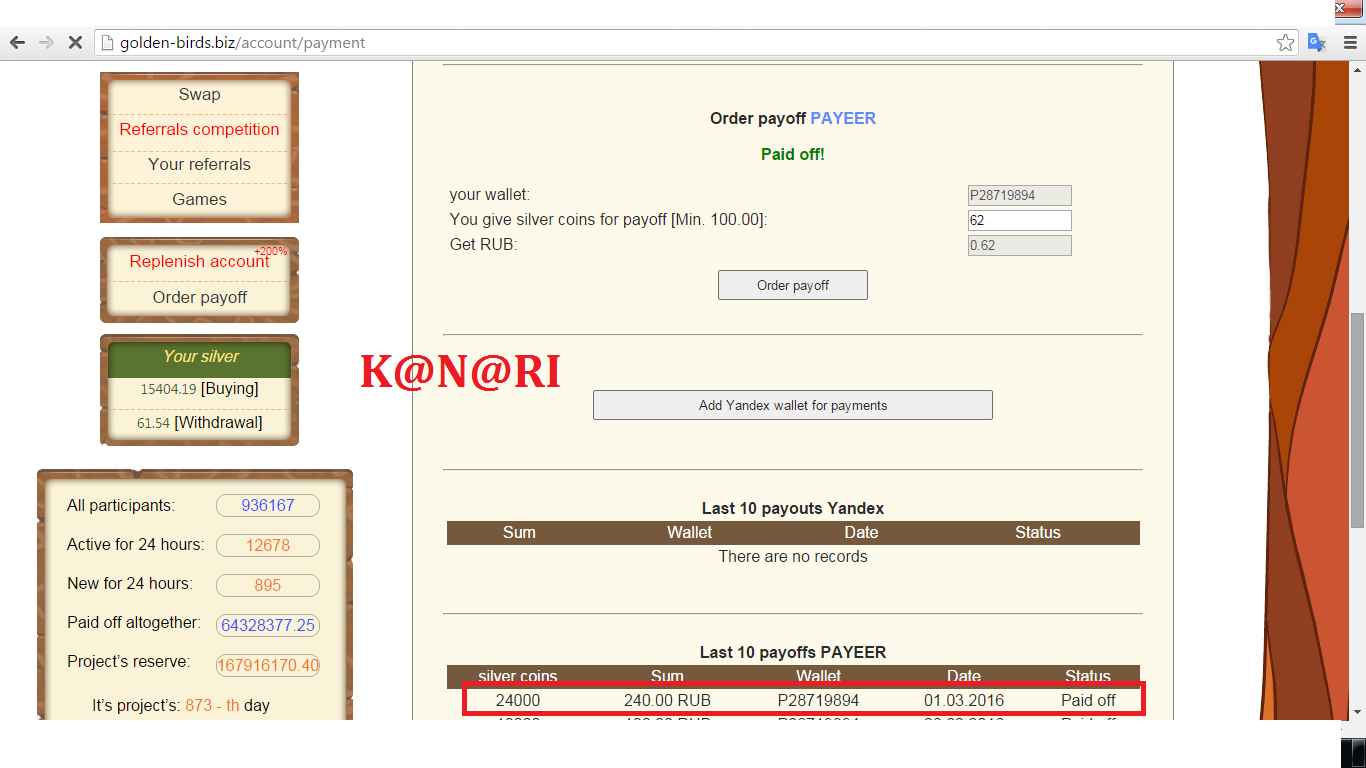Click the wallet field P28719894
This screenshot has height=768, width=1366.
click(x=1019, y=196)
